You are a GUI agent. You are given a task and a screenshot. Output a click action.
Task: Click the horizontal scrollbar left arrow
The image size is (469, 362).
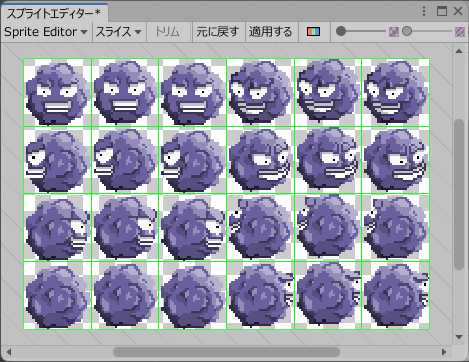click(9, 352)
